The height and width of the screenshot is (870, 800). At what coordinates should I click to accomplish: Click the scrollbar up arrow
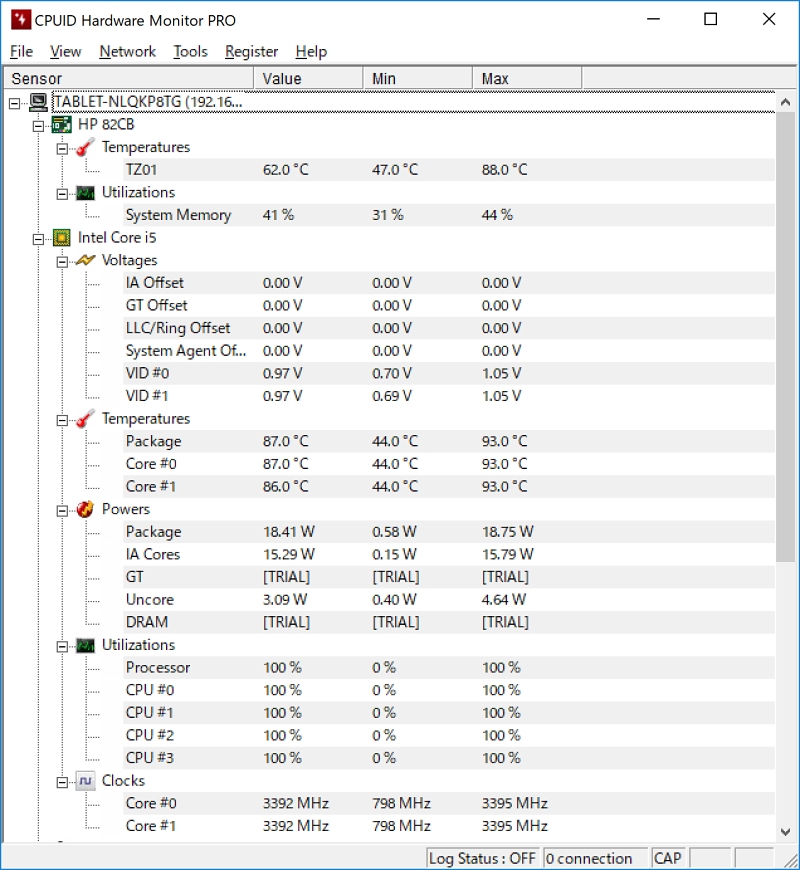785,102
